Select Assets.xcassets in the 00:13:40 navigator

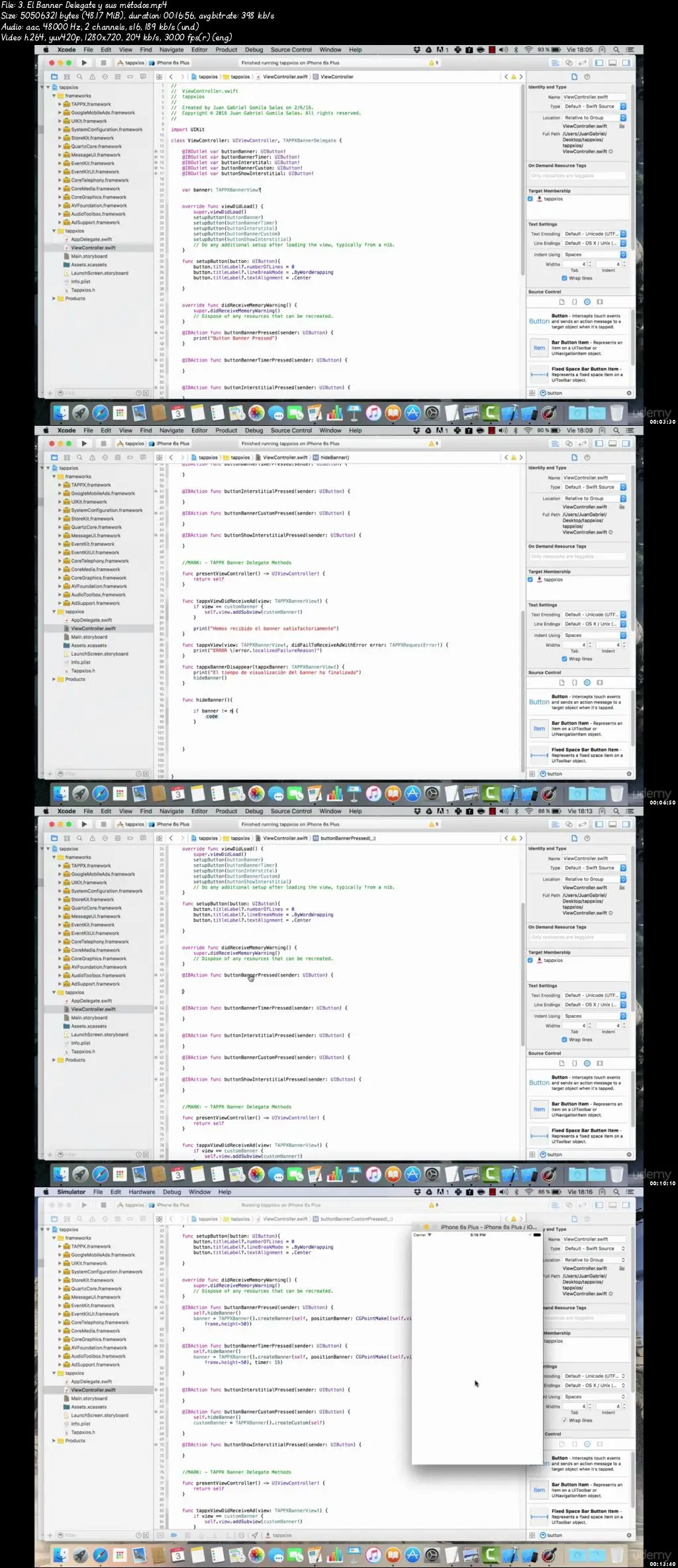click(89, 1407)
